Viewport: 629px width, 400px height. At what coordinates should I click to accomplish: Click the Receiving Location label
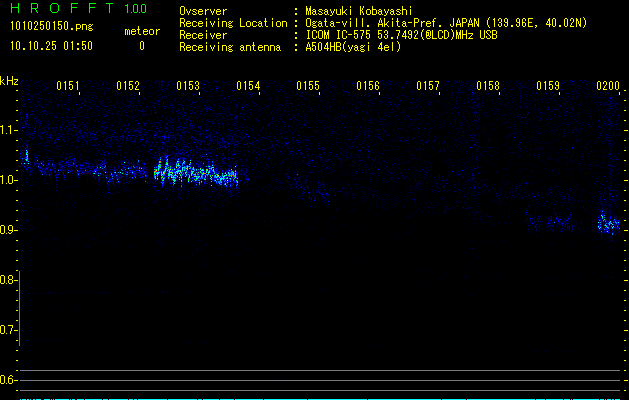pyautogui.click(x=233, y=24)
